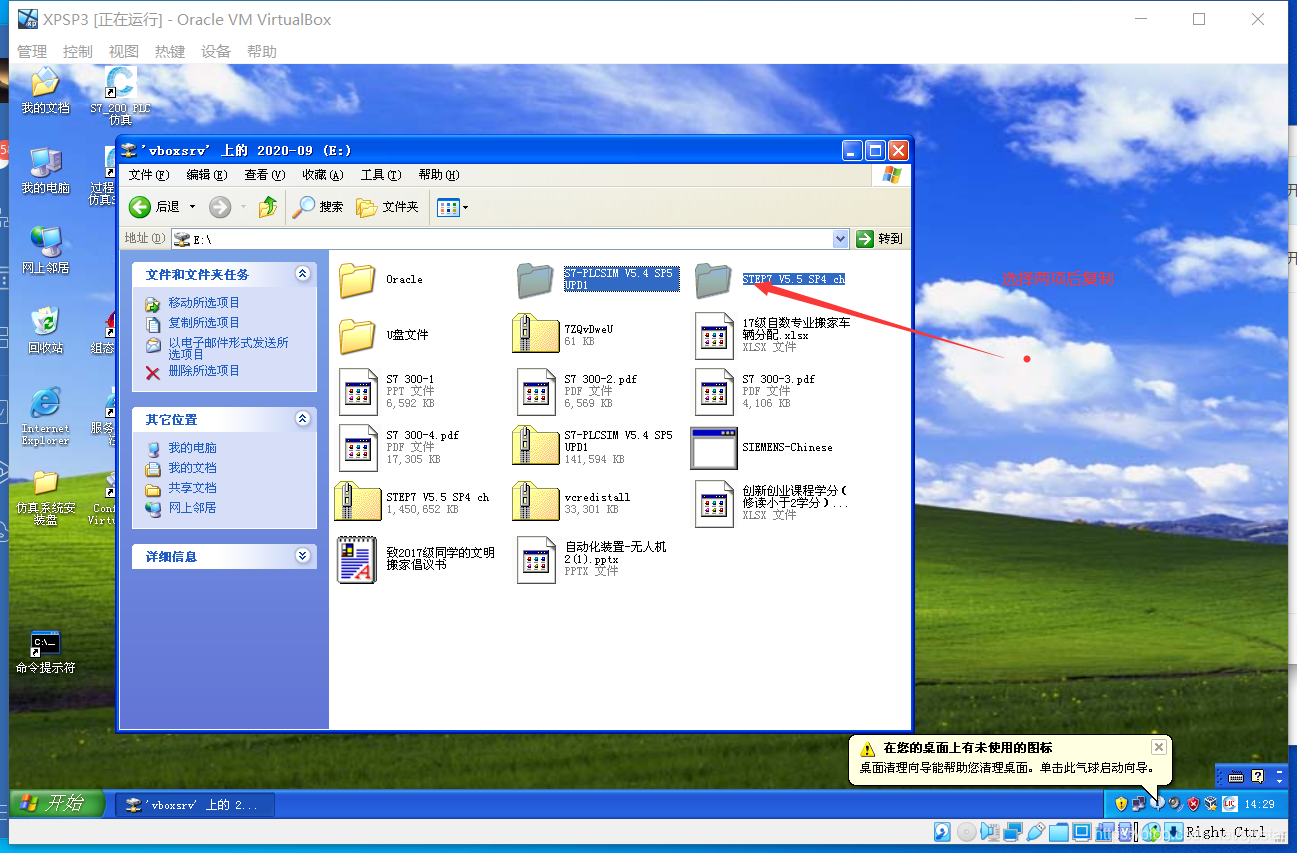Expand the address bar dropdown arrow
Screen dimensions: 1297x853
pyautogui.click(x=841, y=239)
